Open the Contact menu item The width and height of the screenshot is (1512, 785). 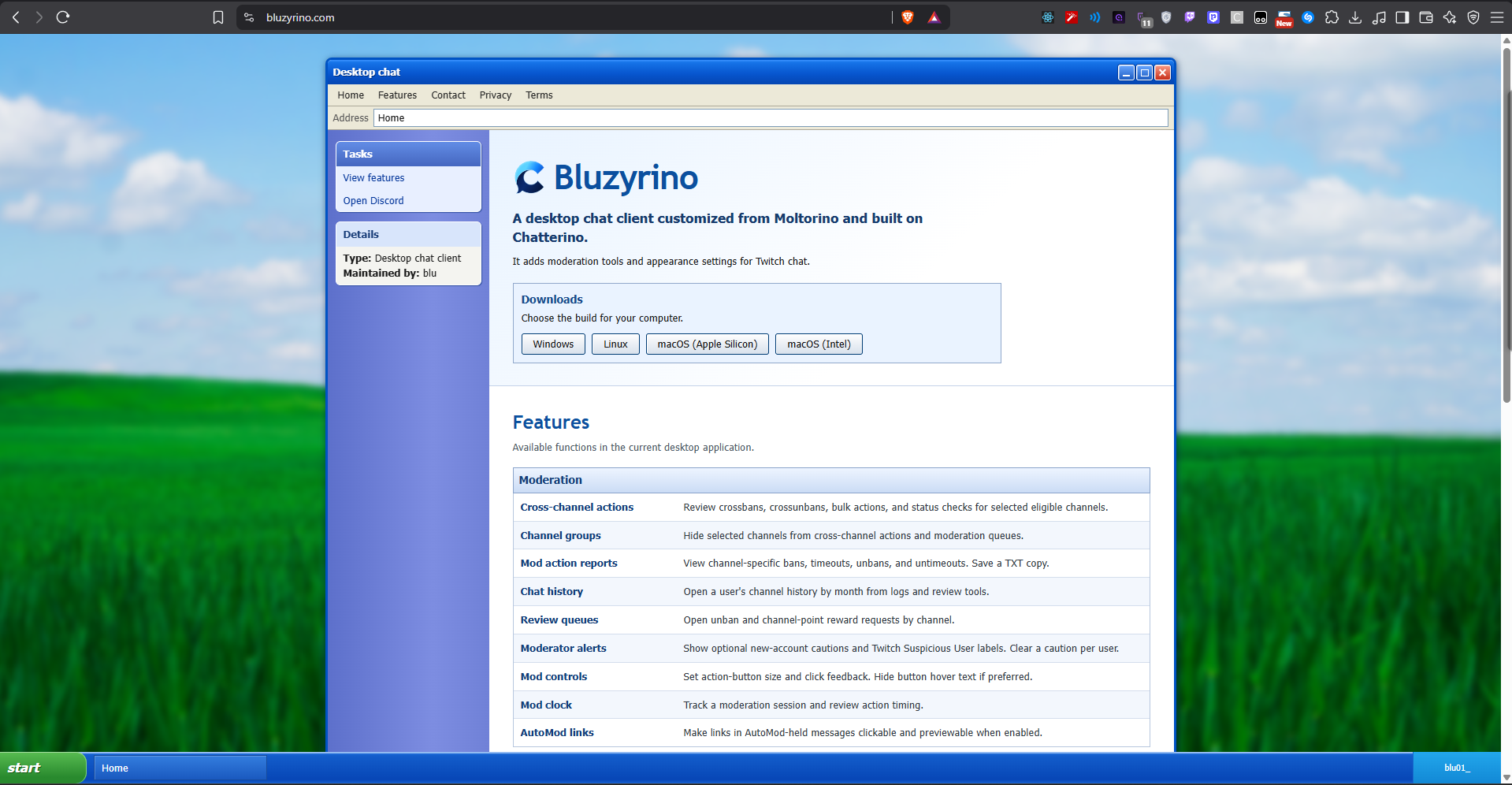(448, 95)
